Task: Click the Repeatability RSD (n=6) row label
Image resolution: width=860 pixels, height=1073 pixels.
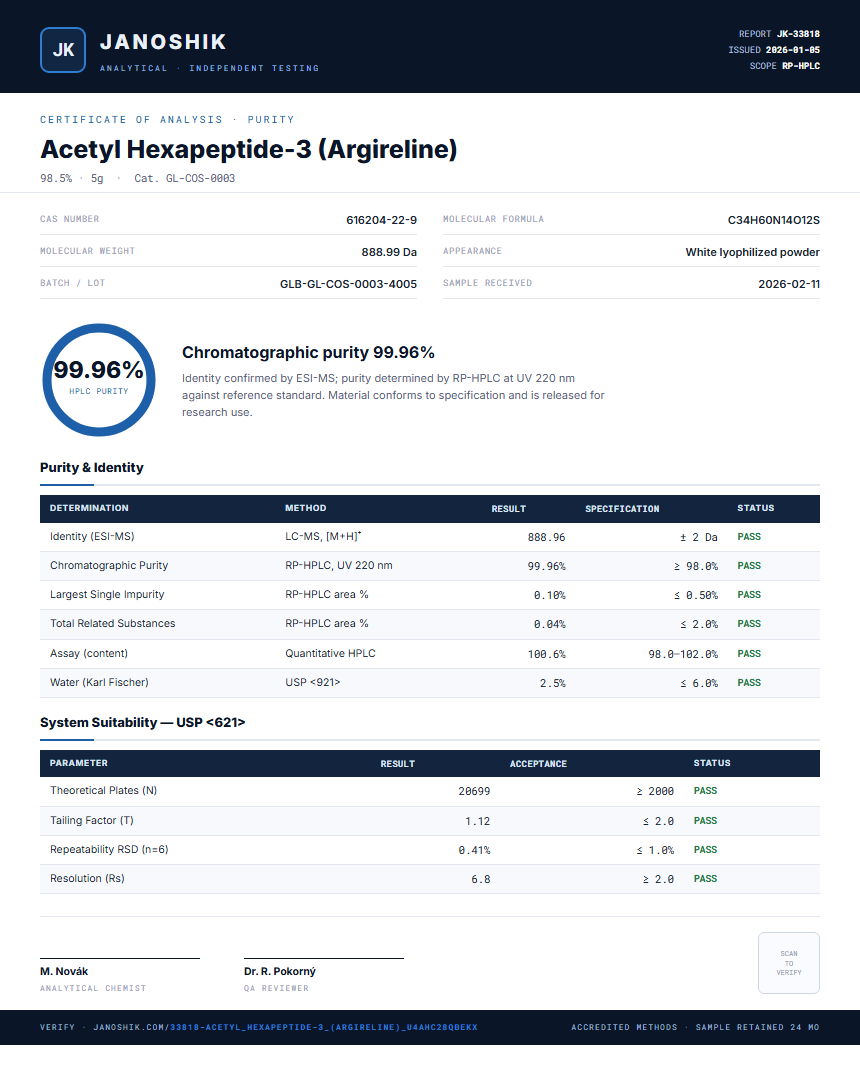Action: 109,849
